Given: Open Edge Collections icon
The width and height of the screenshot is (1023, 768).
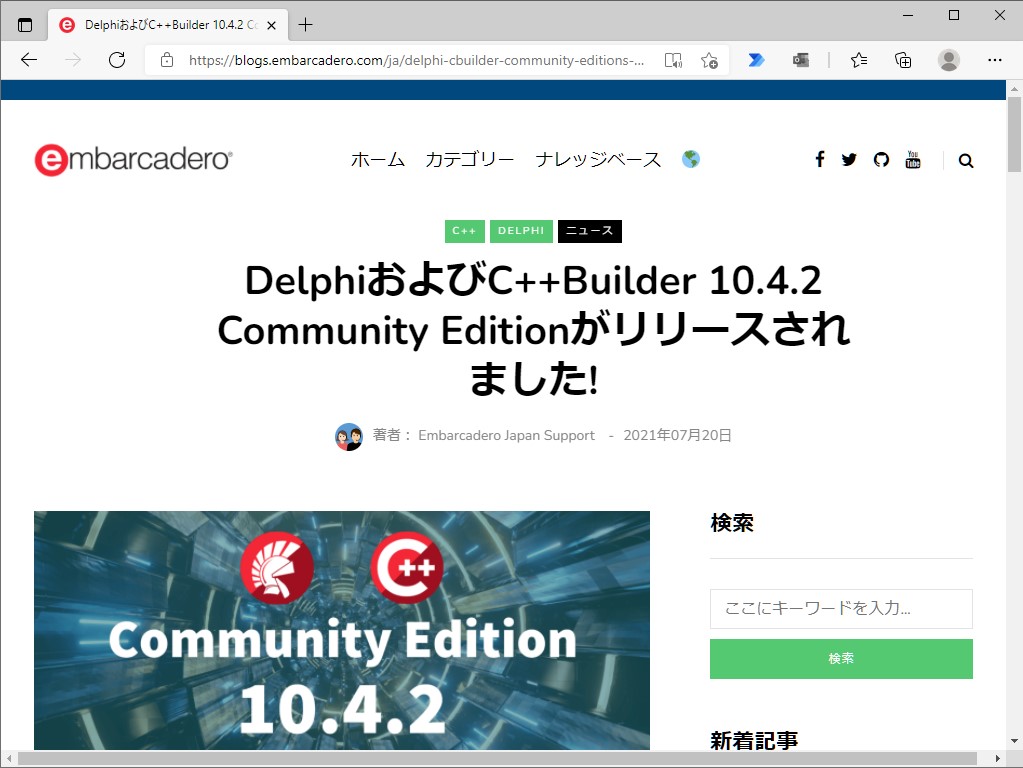Looking at the screenshot, I should (902, 60).
